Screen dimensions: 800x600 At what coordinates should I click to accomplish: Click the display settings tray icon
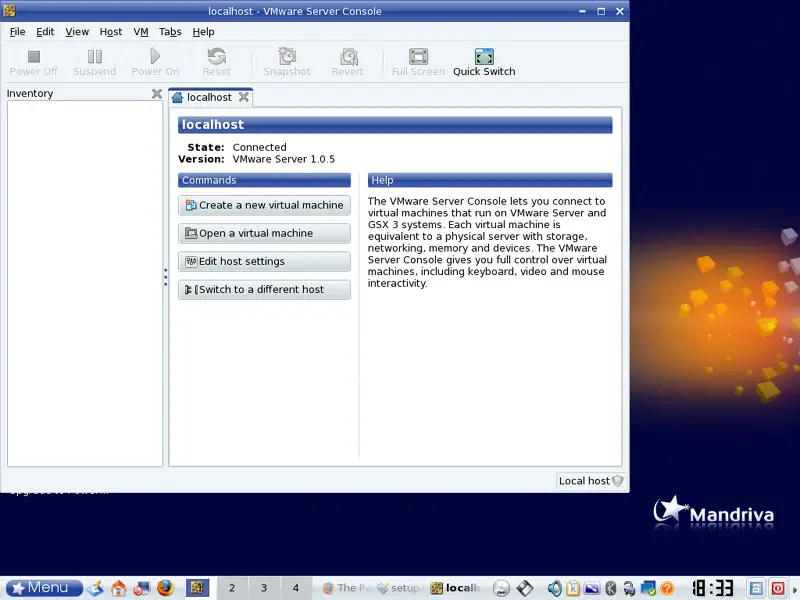click(x=592, y=588)
